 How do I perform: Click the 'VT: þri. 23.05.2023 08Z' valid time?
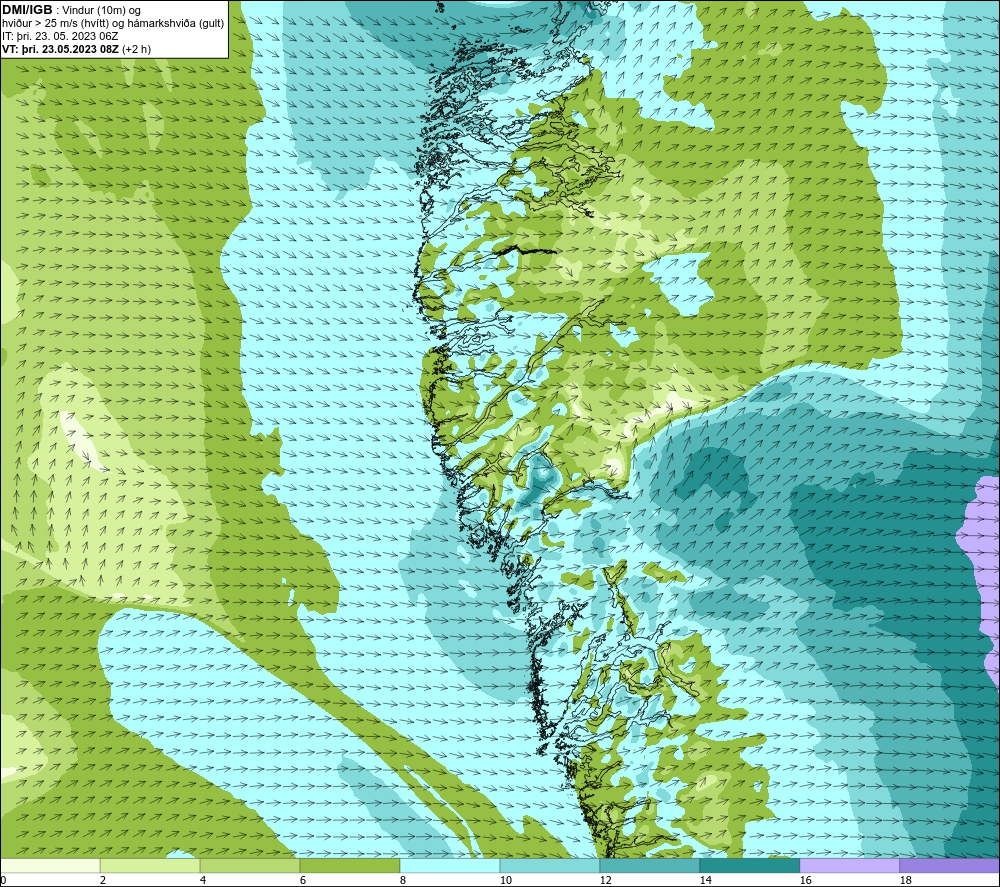coord(60,49)
